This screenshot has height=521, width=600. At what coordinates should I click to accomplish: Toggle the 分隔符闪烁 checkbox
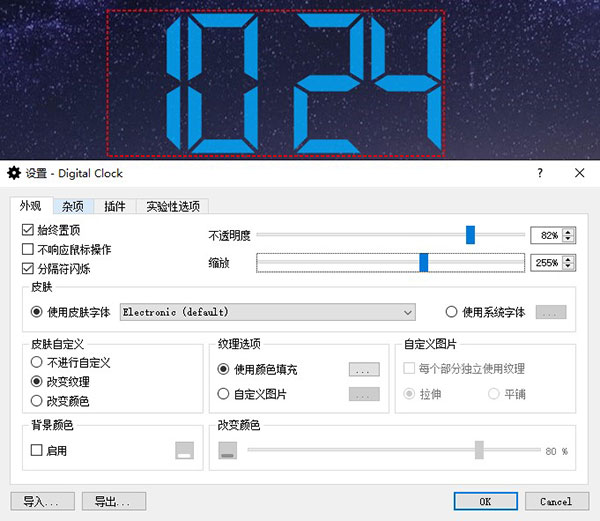[28, 269]
